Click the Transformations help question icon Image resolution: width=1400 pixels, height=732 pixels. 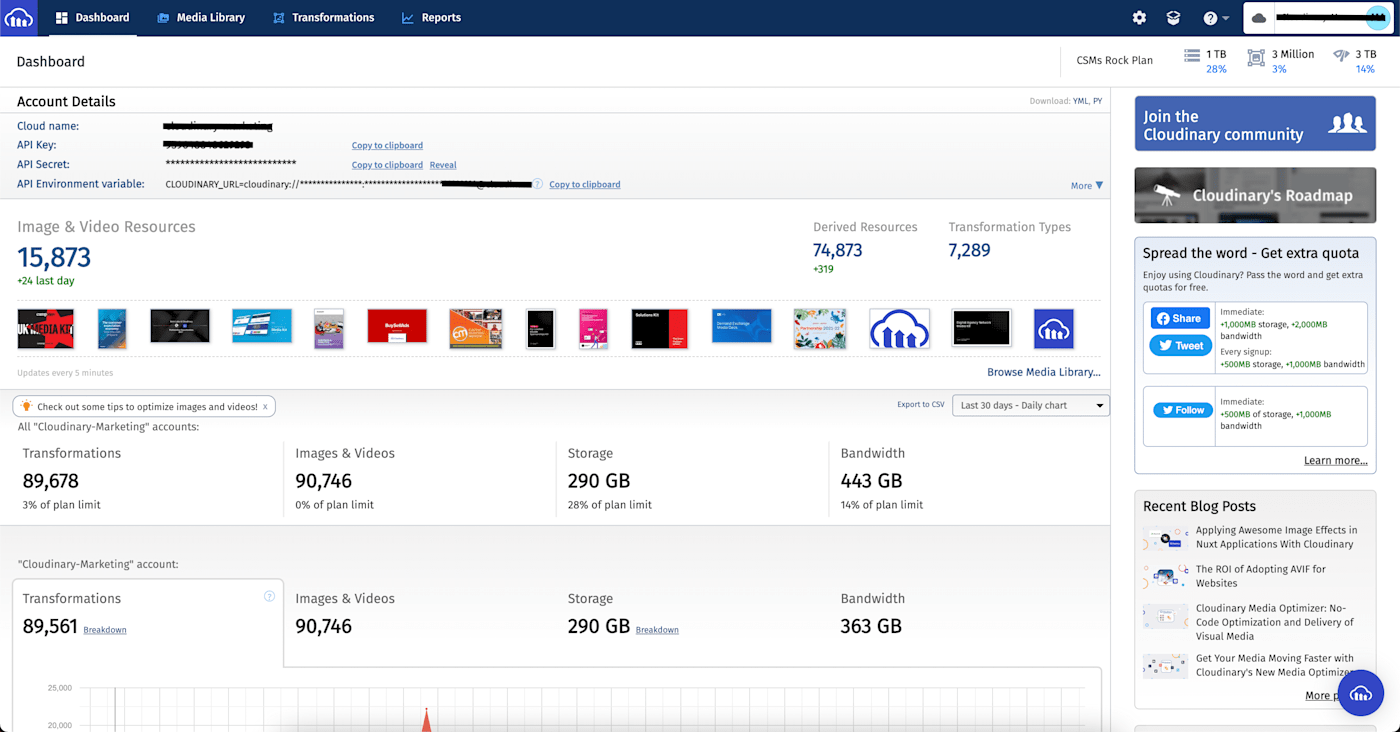pos(269,596)
